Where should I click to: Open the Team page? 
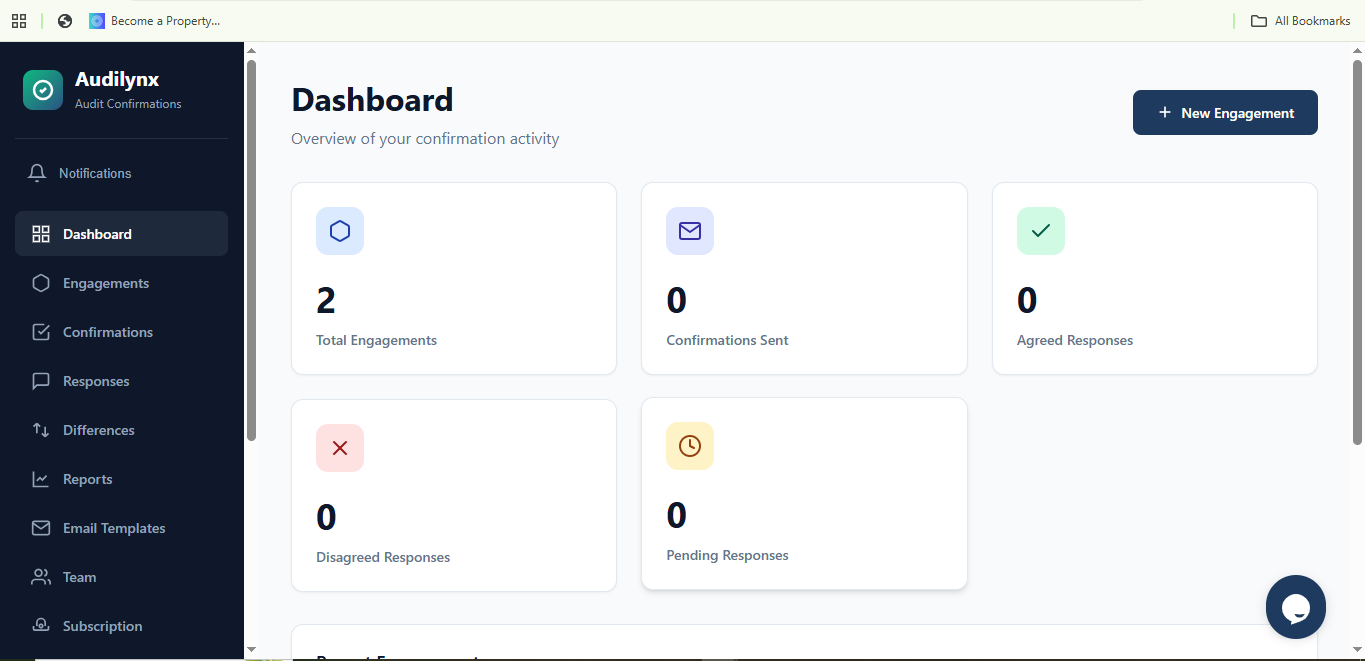click(121, 577)
